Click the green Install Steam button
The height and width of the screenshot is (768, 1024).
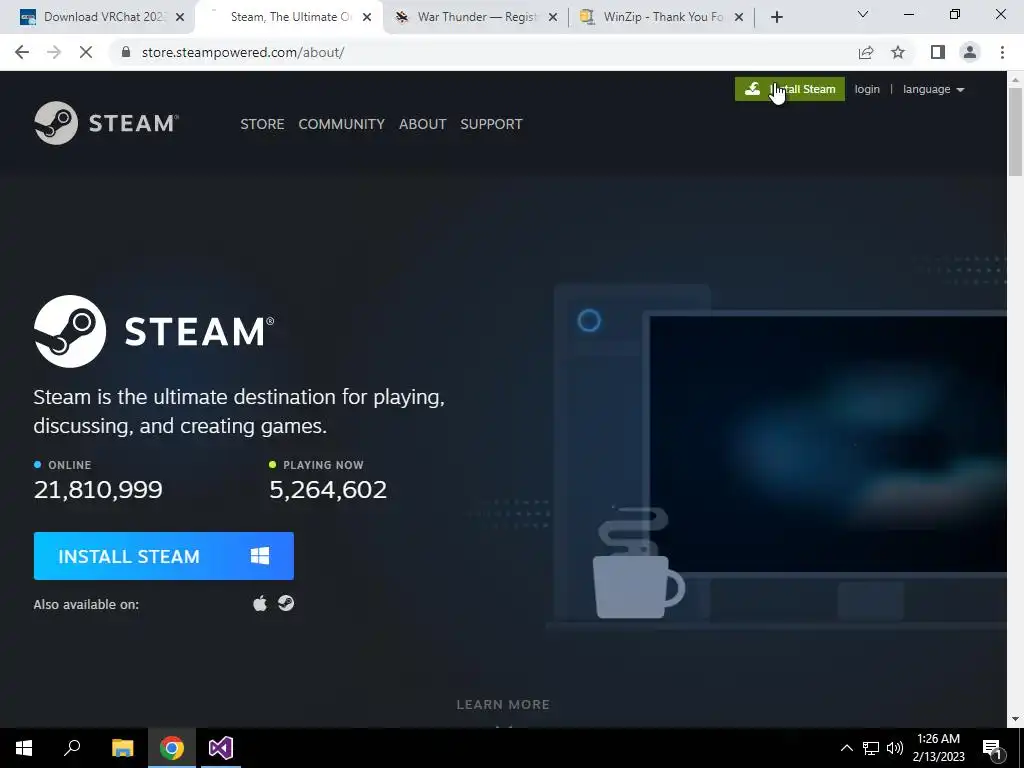[790, 89]
